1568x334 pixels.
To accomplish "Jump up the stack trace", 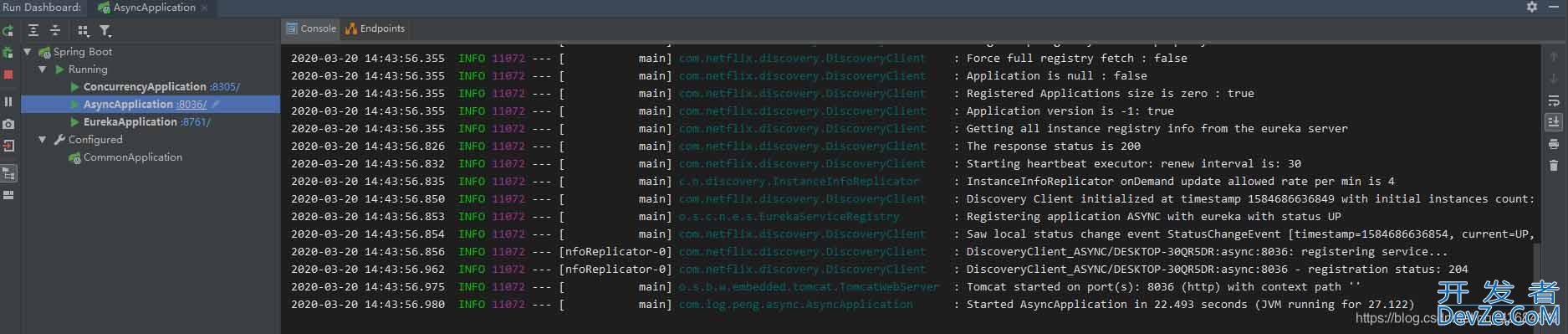I will 1554,58.
